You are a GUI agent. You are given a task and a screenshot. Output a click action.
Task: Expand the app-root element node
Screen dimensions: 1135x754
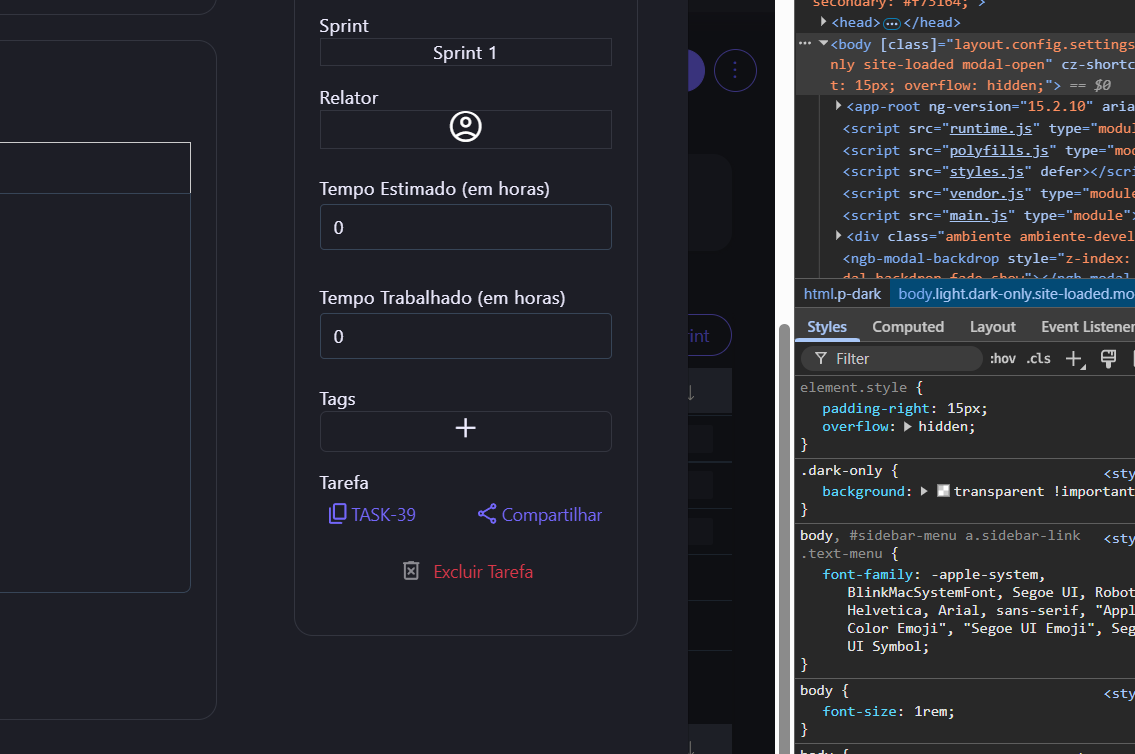click(839, 106)
